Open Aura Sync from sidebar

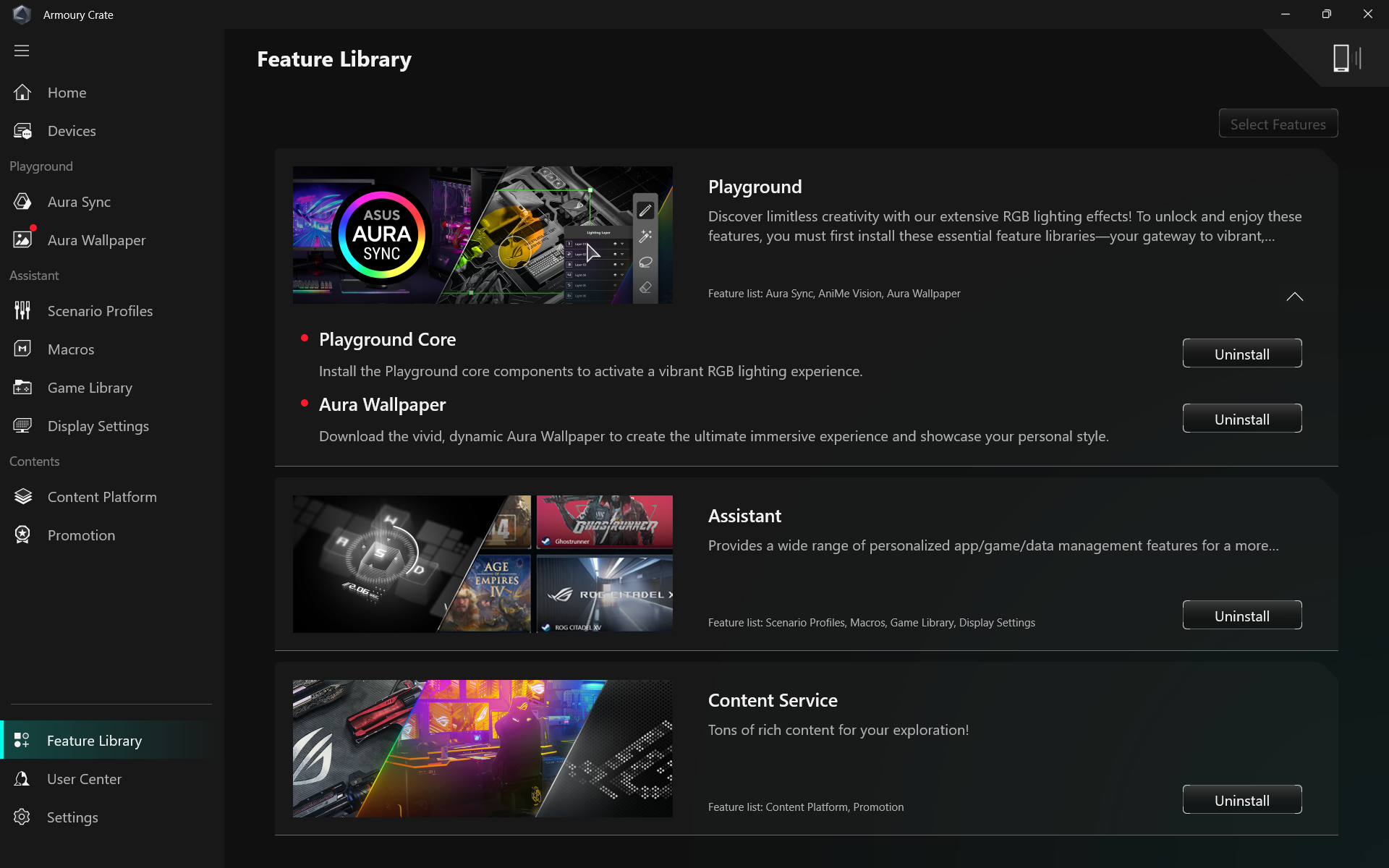pyautogui.click(x=112, y=202)
